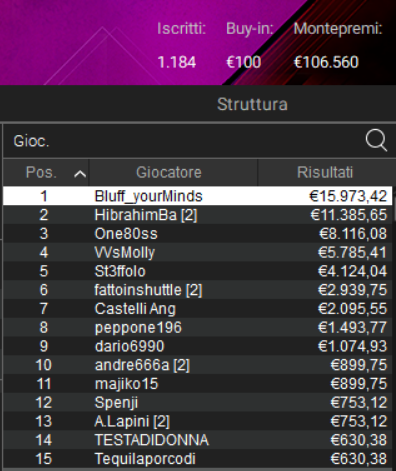Viewport: 396px width, 471px height.
Task: Click the Gioc. player search field
Action: [x=197, y=141]
